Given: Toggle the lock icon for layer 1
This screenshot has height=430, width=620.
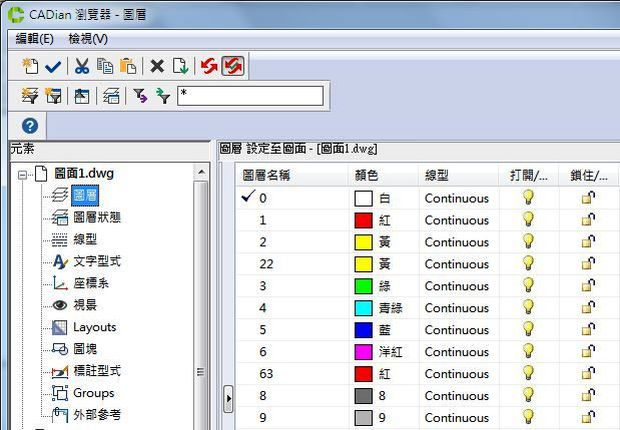Looking at the screenshot, I should tap(588, 219).
